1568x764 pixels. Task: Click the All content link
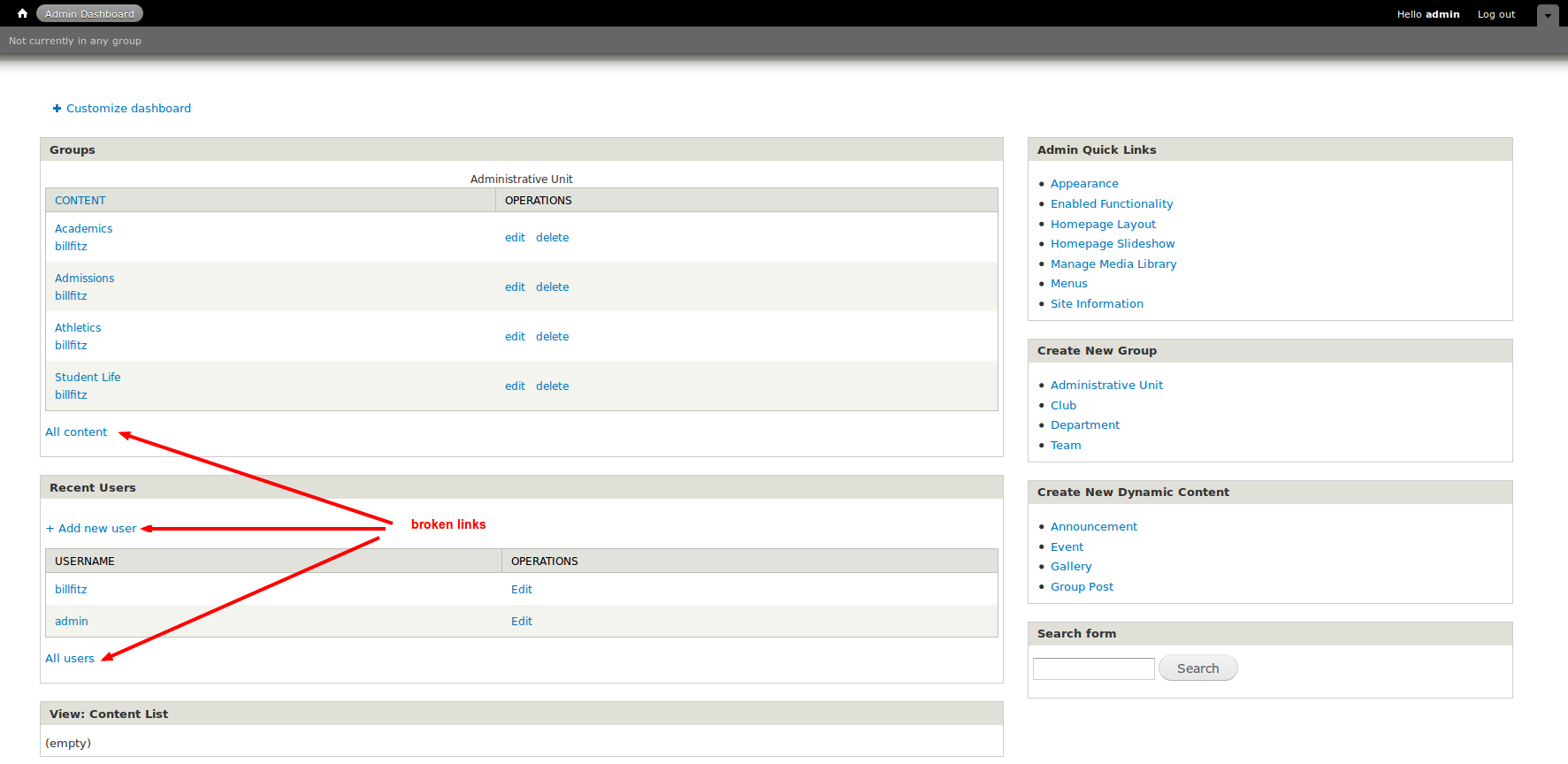76,432
